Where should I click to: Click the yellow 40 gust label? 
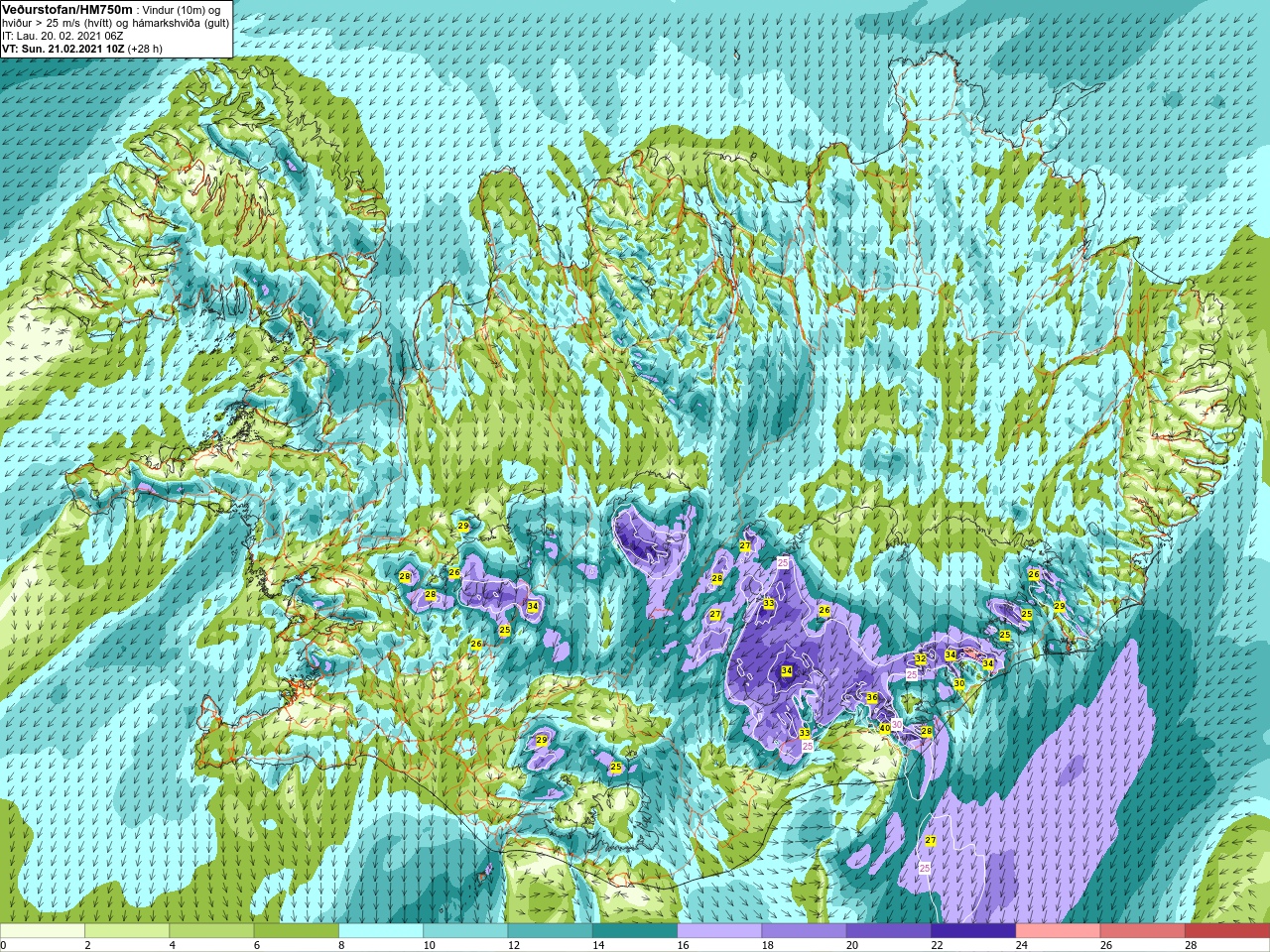point(885,728)
